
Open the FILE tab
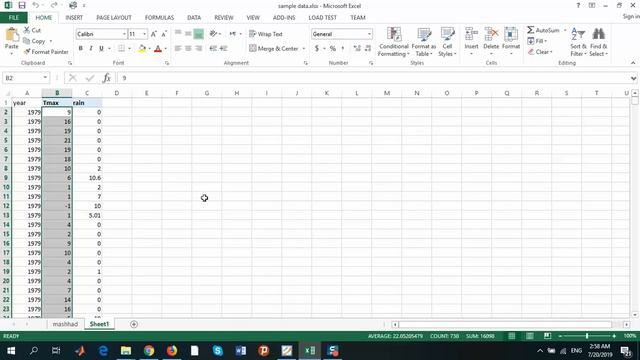point(13,18)
